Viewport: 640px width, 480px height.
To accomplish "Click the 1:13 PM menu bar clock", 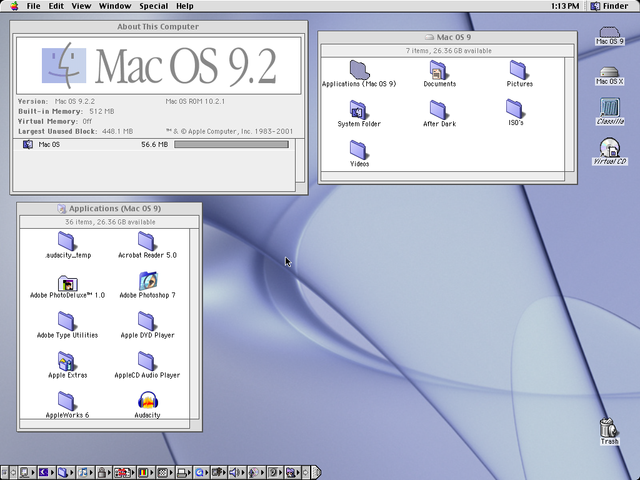I will click(564, 6).
